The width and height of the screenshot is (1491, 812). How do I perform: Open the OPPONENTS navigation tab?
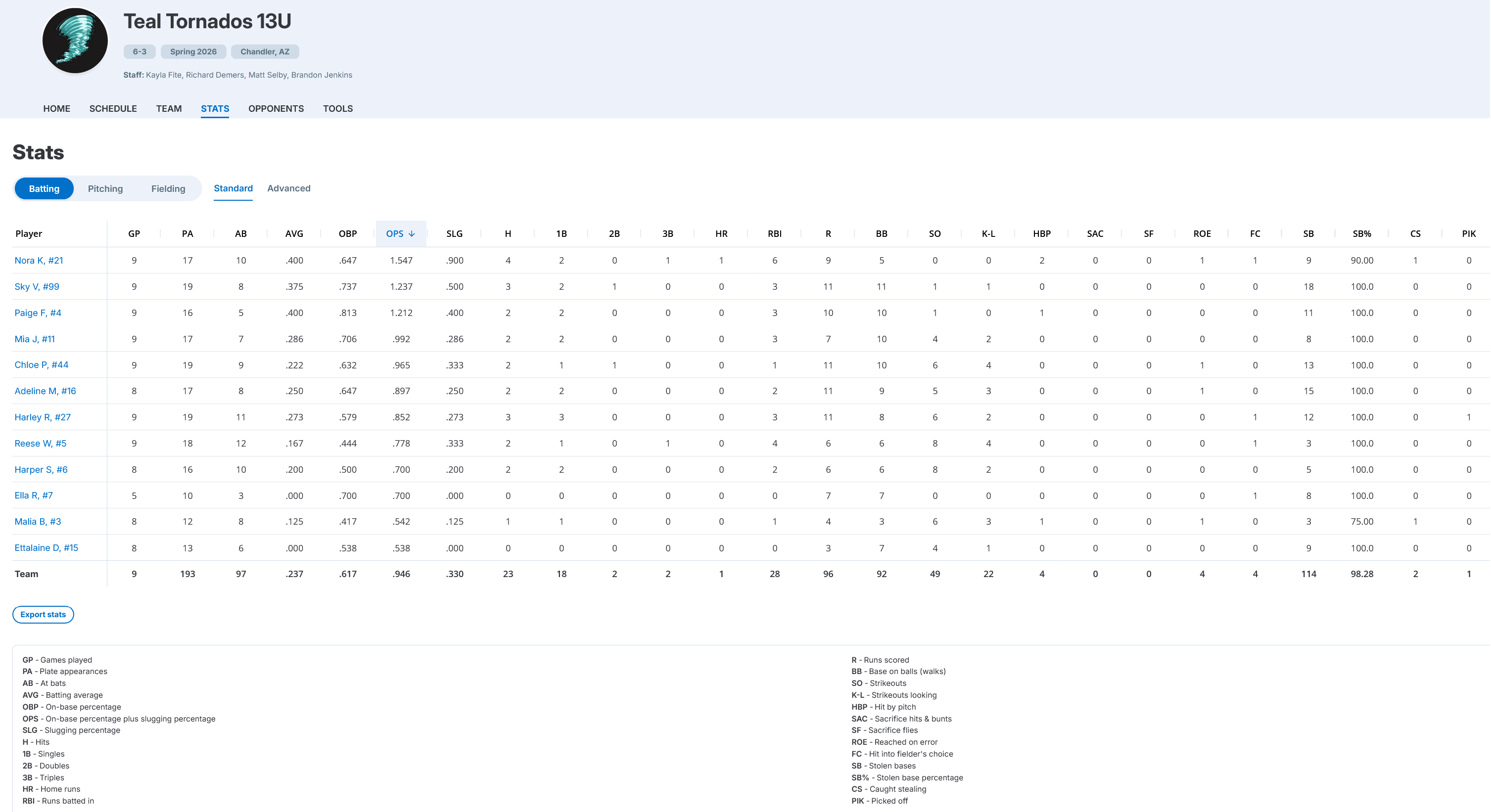tap(276, 108)
